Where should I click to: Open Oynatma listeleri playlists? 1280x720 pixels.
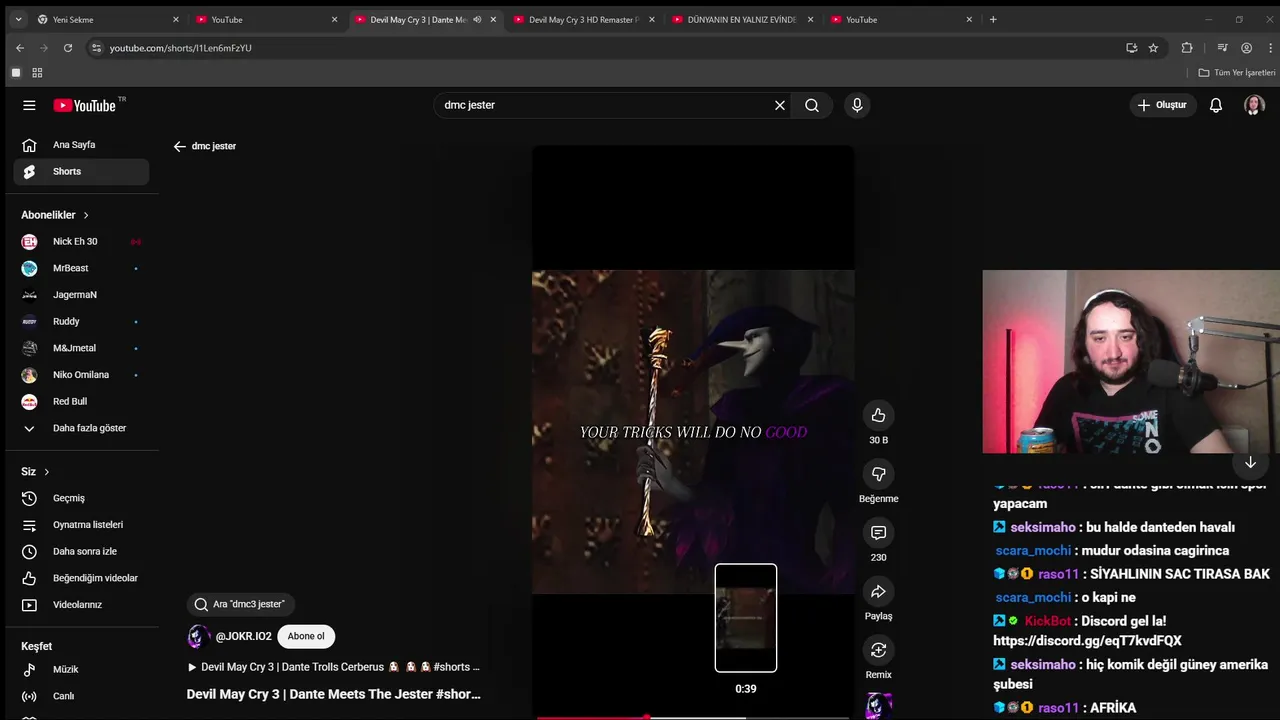(81, 525)
